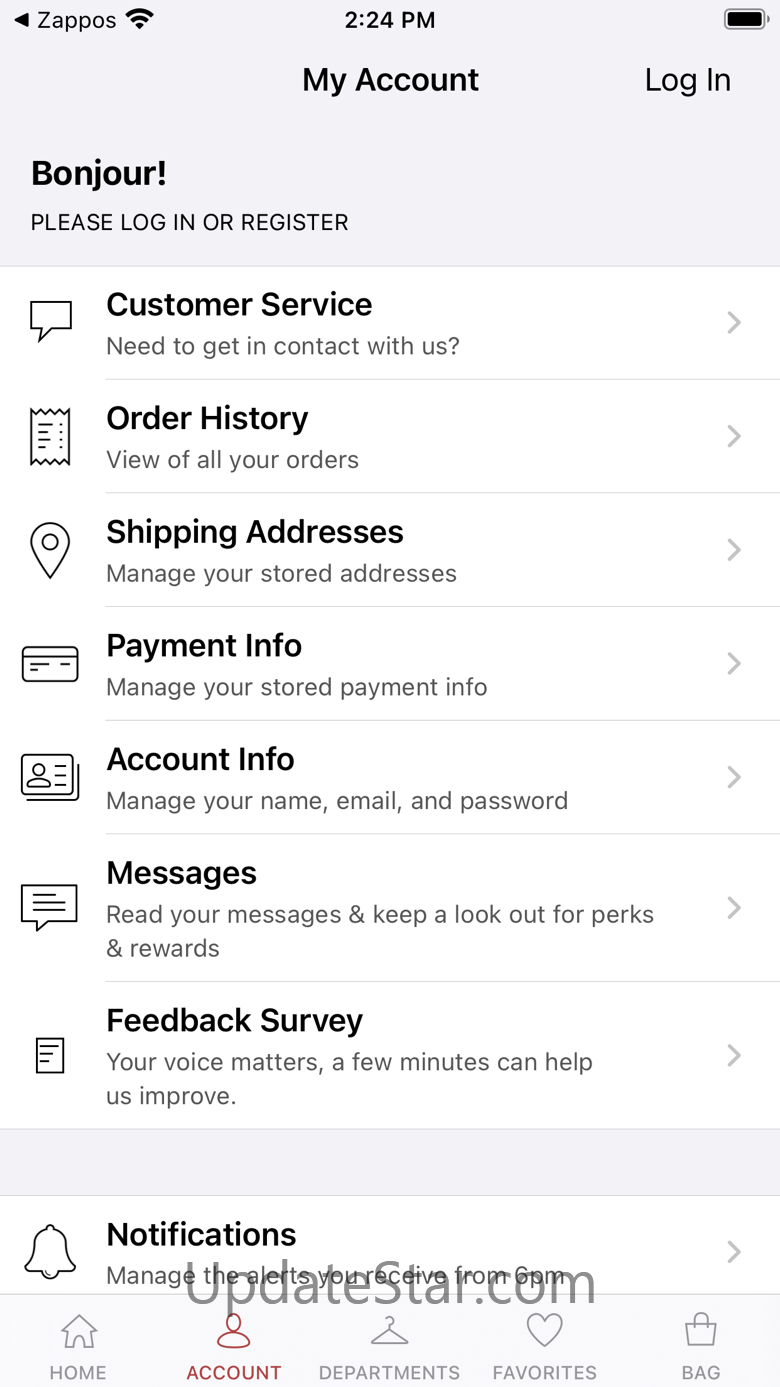
Task: Switch to the Home tab
Action: click(78, 1347)
